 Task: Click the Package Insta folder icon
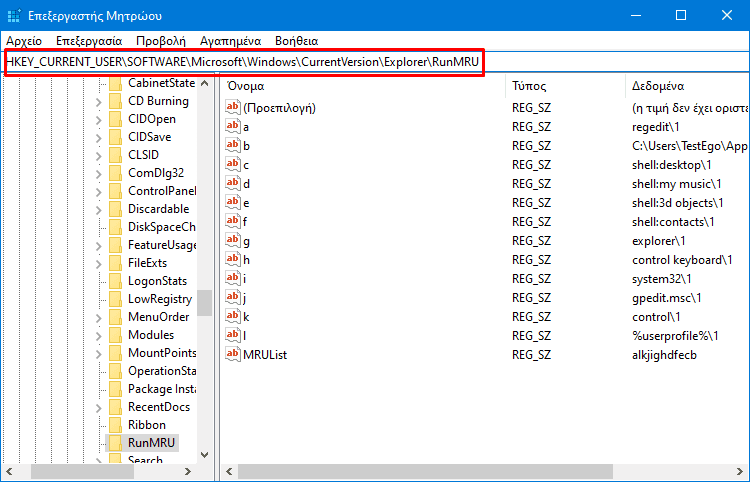[115, 389]
